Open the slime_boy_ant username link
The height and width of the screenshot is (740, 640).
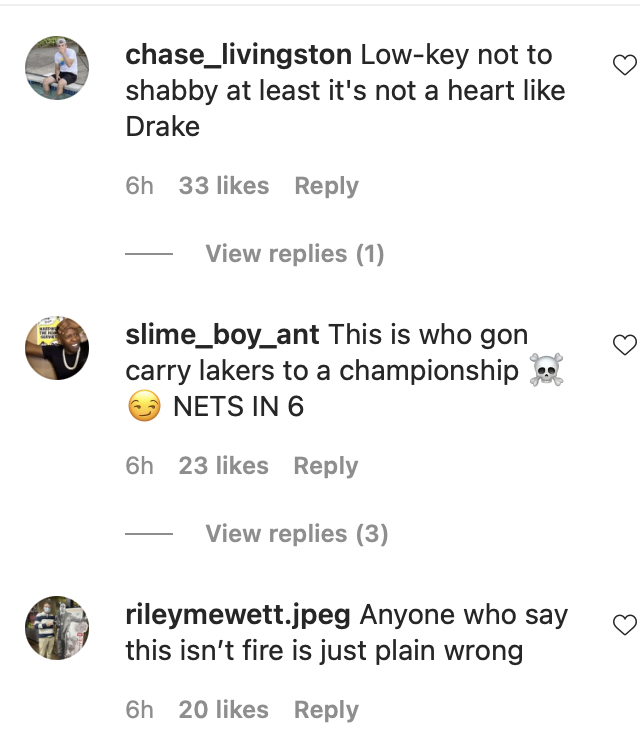[x=222, y=335]
